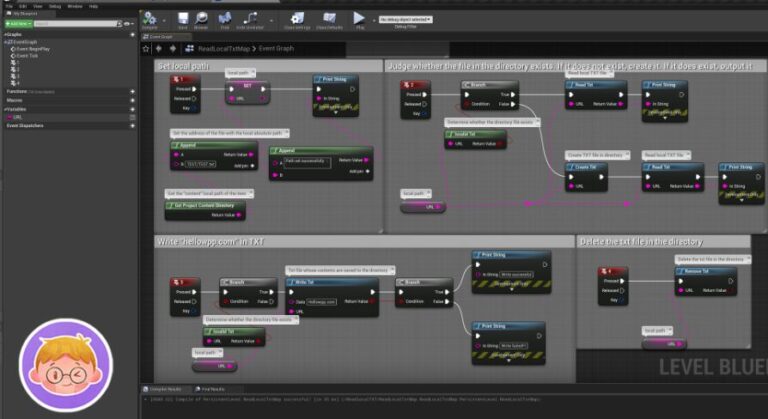
Task: Add a new variable via plus icon
Action: (x=132, y=109)
